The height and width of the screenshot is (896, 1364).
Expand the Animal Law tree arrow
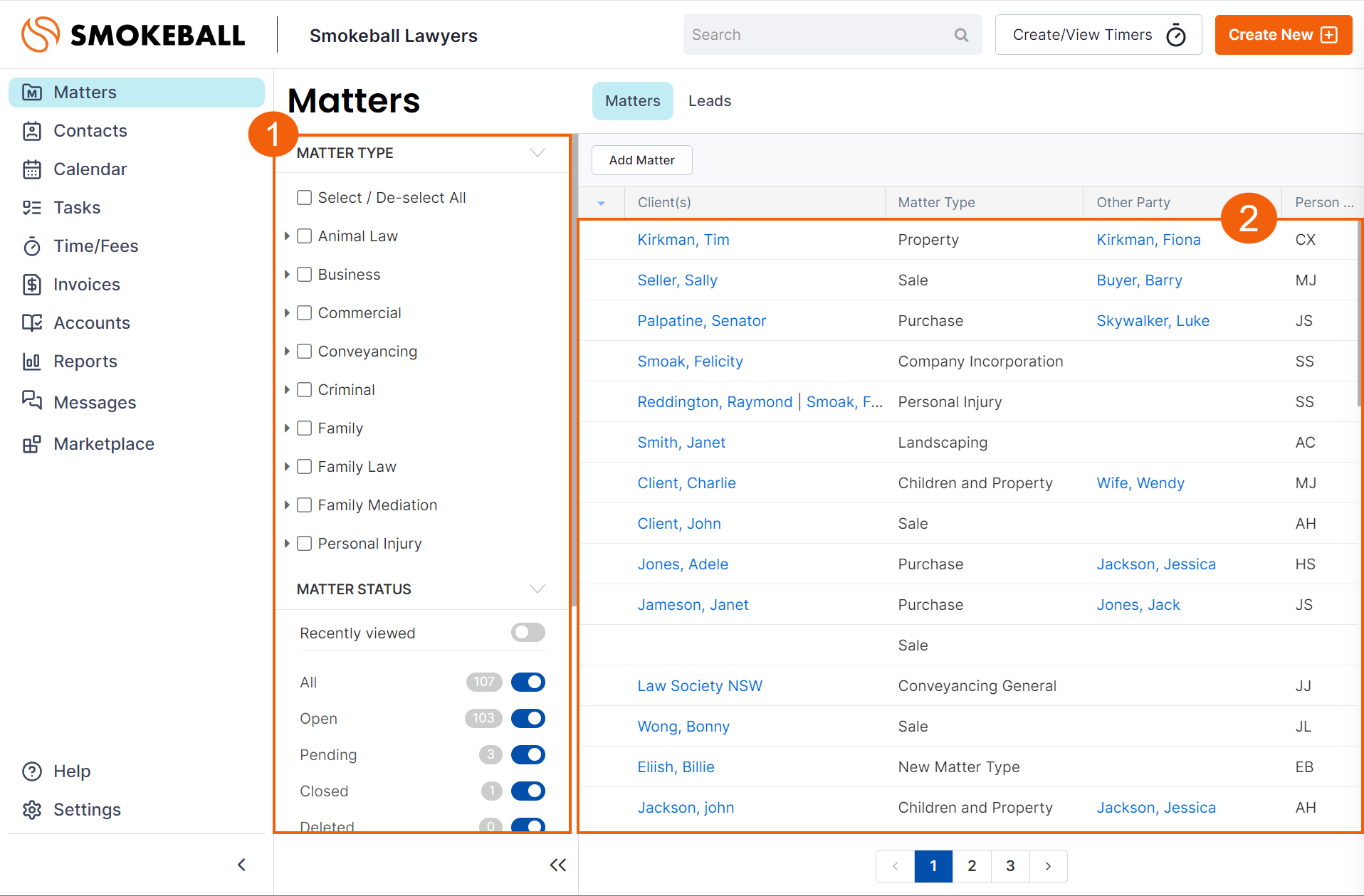[287, 236]
